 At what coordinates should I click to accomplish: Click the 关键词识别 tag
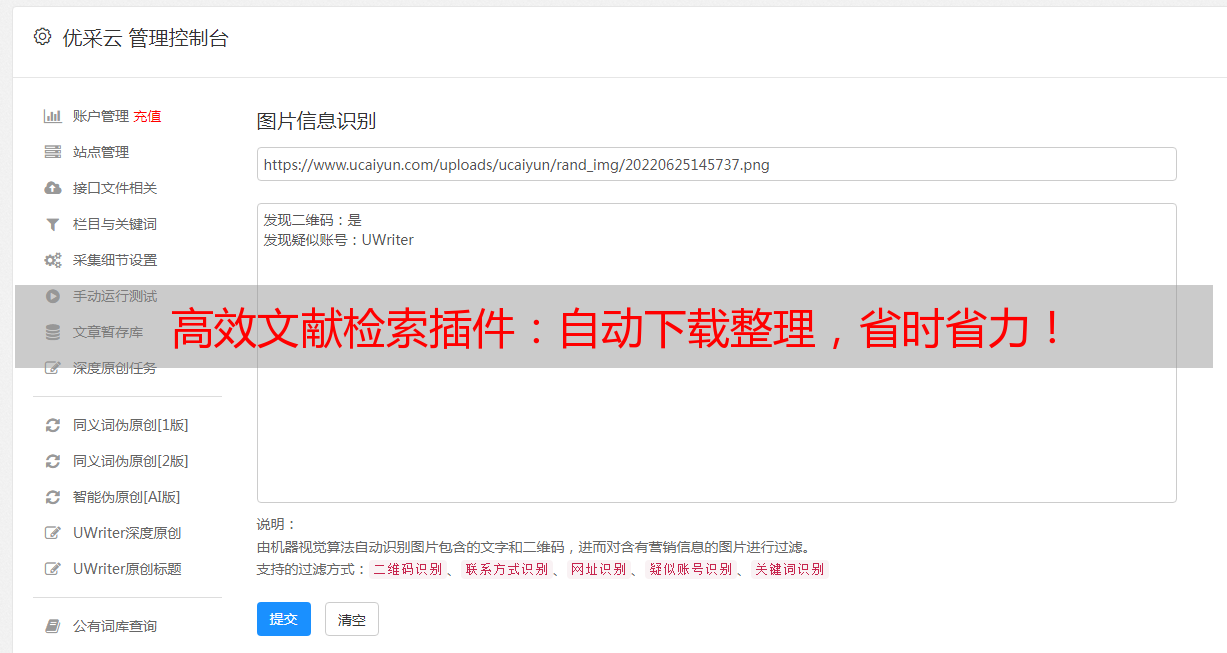coord(790,569)
